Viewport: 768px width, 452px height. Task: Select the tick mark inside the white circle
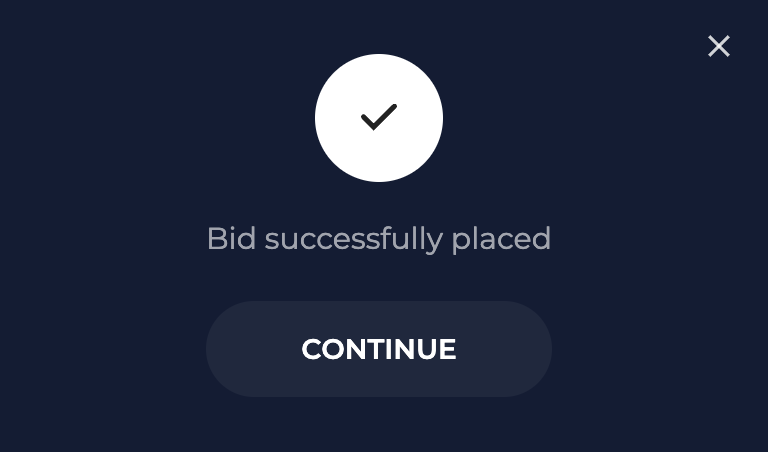click(379, 117)
